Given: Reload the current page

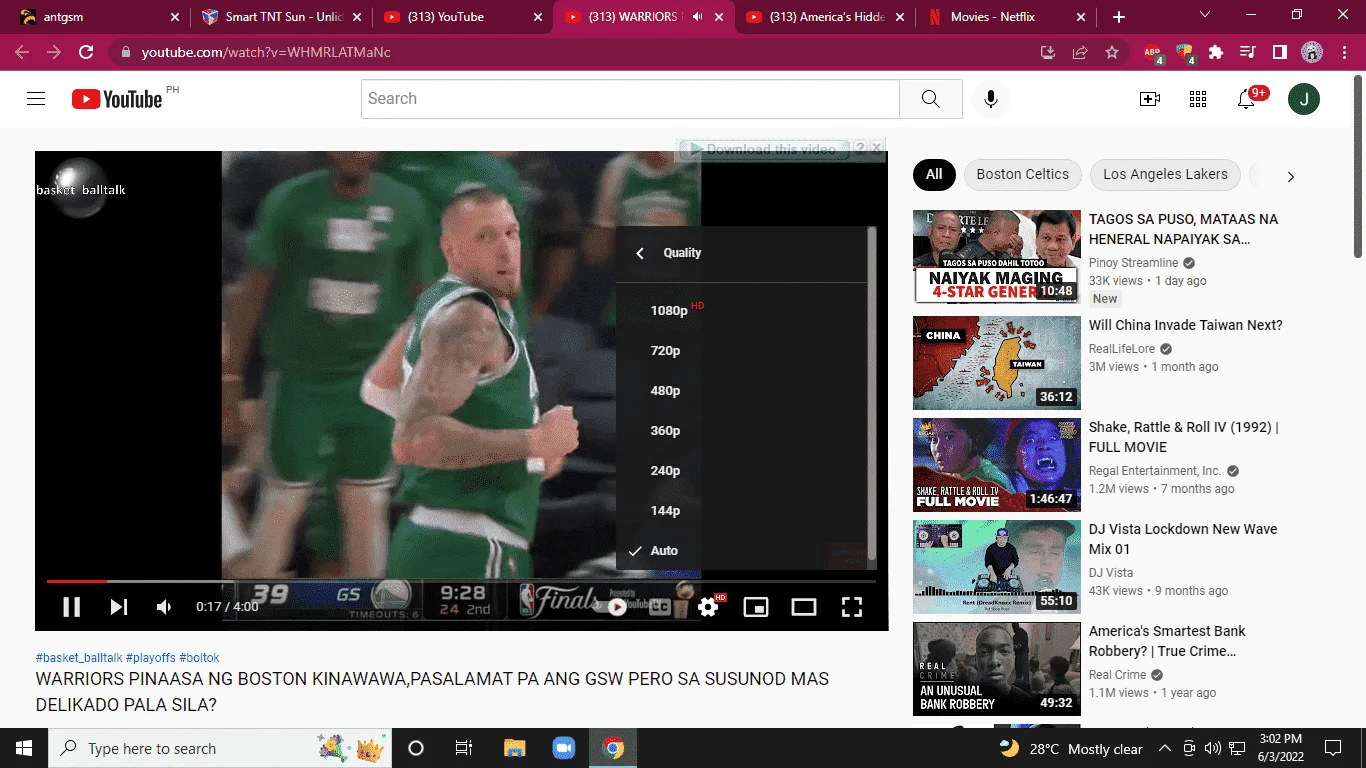Looking at the screenshot, I should 86,52.
